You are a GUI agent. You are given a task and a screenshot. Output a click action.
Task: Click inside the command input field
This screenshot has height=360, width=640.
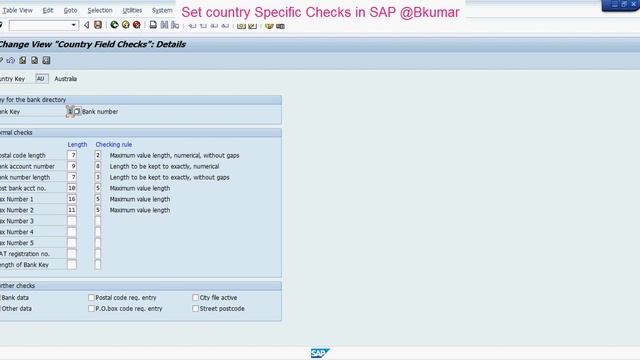[x=40, y=25]
